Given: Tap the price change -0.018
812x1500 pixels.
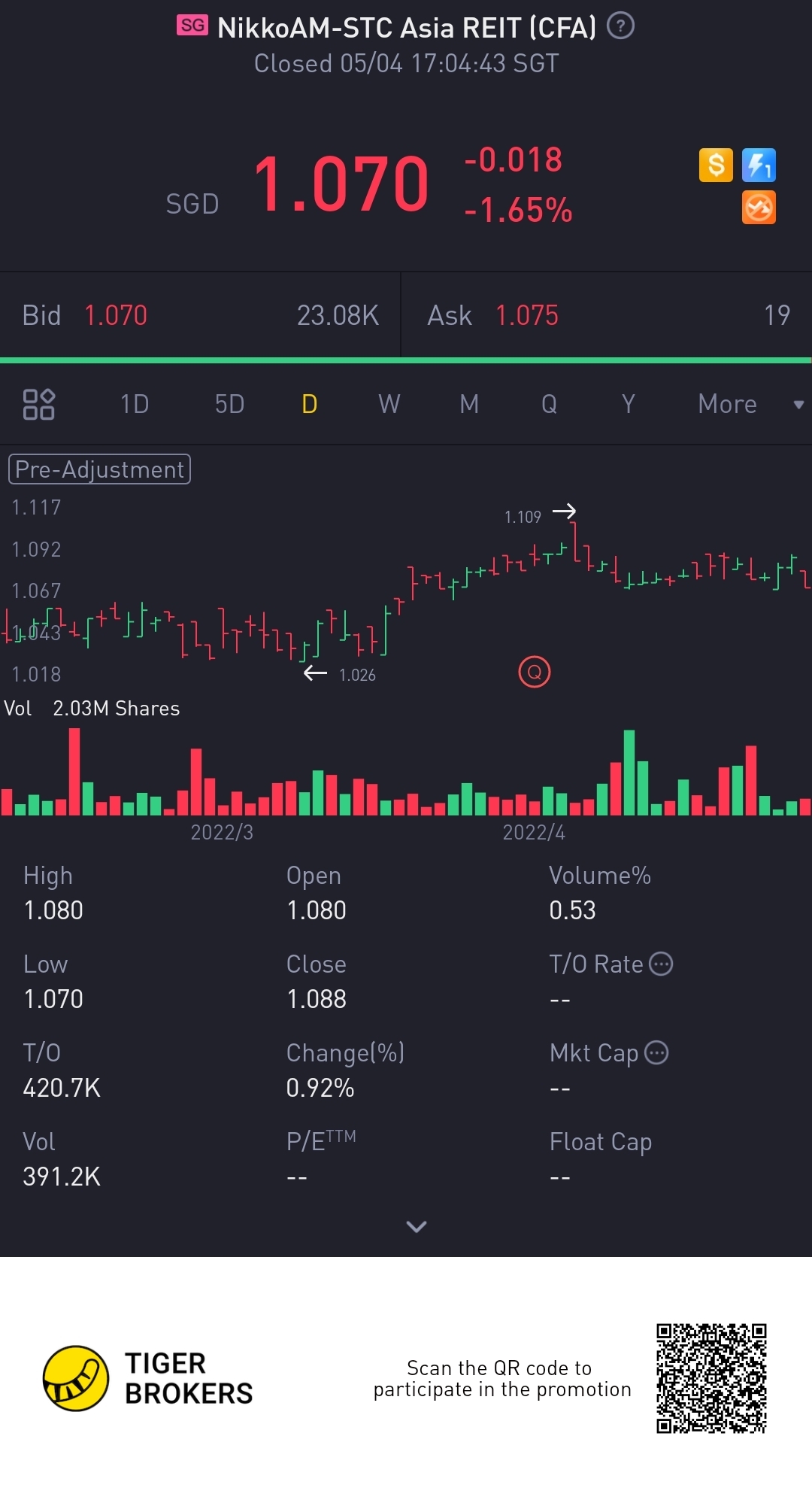Looking at the screenshot, I should click(x=514, y=159).
